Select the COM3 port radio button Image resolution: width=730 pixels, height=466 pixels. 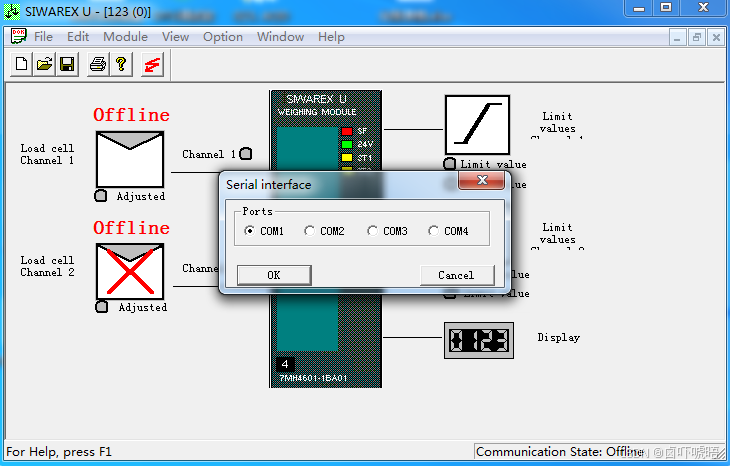(x=372, y=230)
